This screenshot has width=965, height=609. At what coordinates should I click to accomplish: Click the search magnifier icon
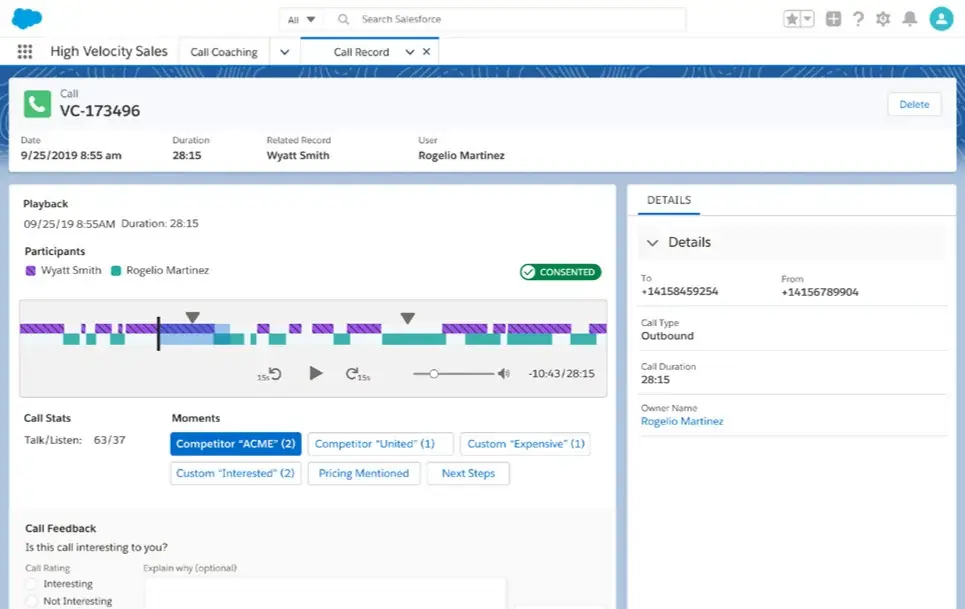click(343, 19)
